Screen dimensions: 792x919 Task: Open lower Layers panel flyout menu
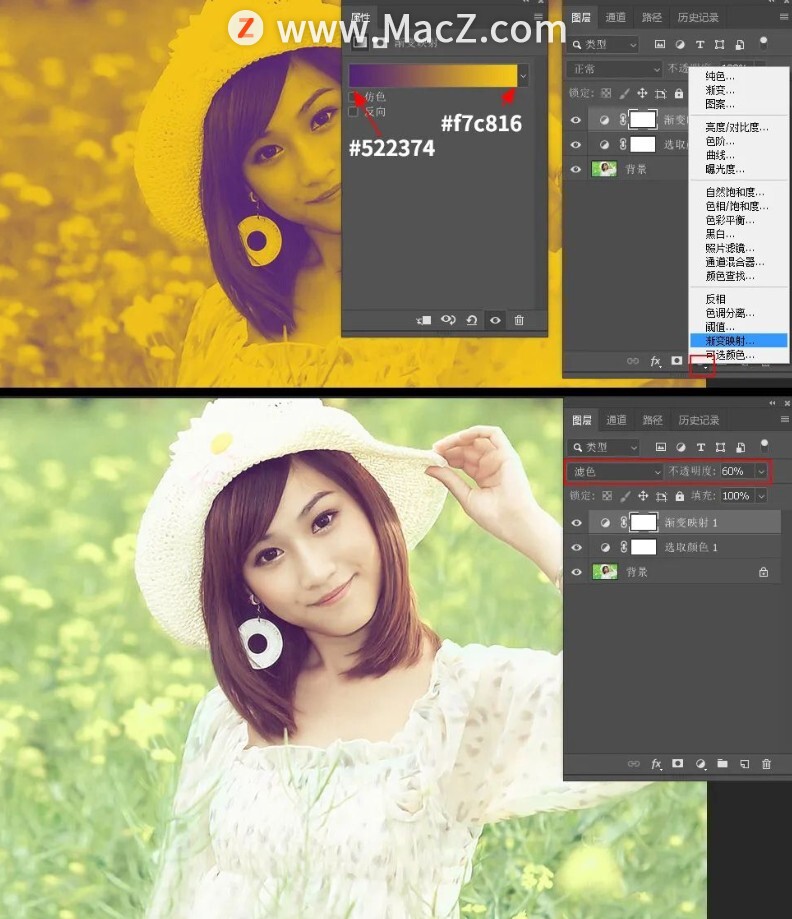[784, 419]
